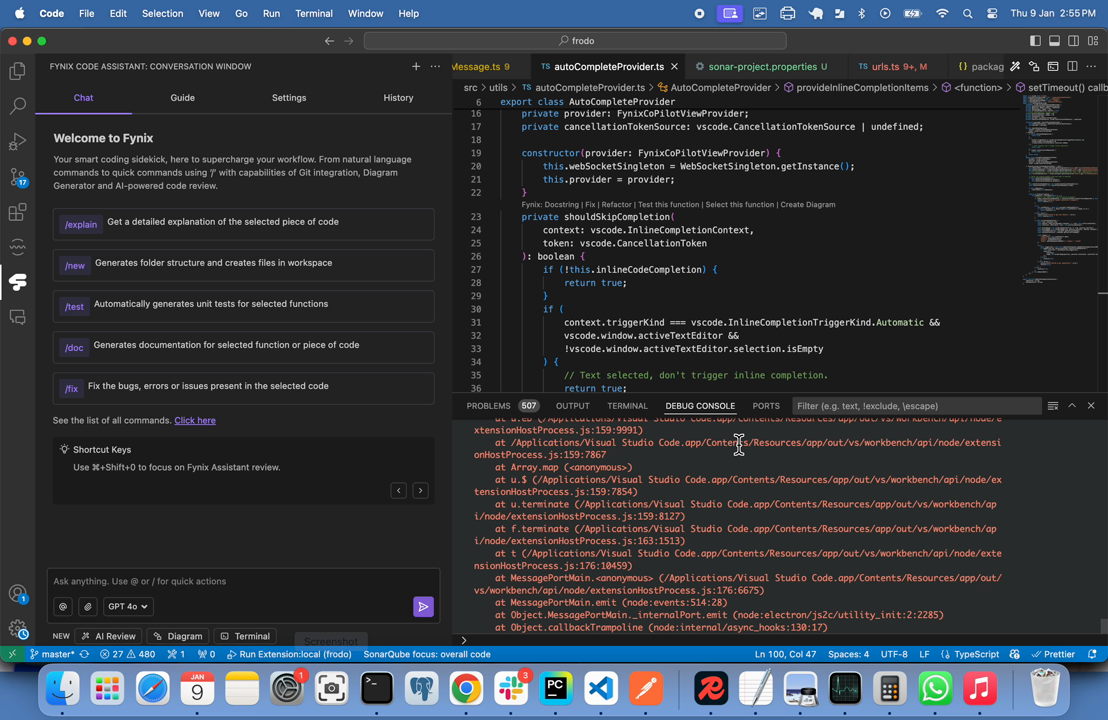This screenshot has width=1108, height=720.
Task: Change LF end of line sequence
Action: tap(924, 654)
